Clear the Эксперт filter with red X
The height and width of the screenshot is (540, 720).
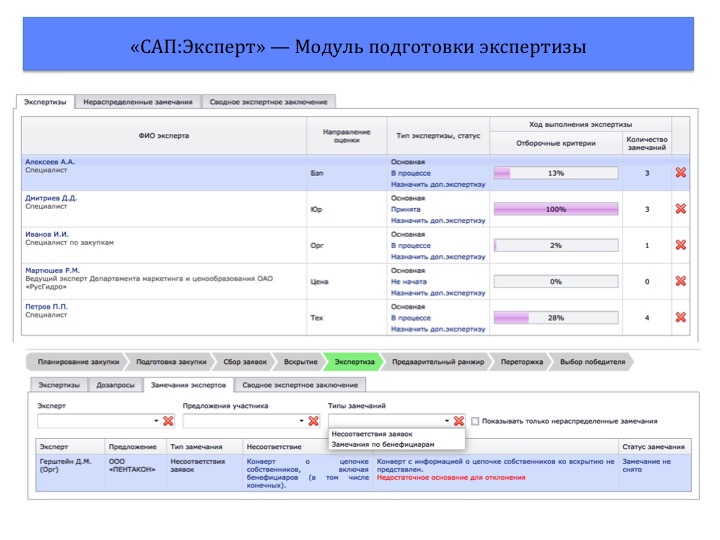tap(168, 421)
